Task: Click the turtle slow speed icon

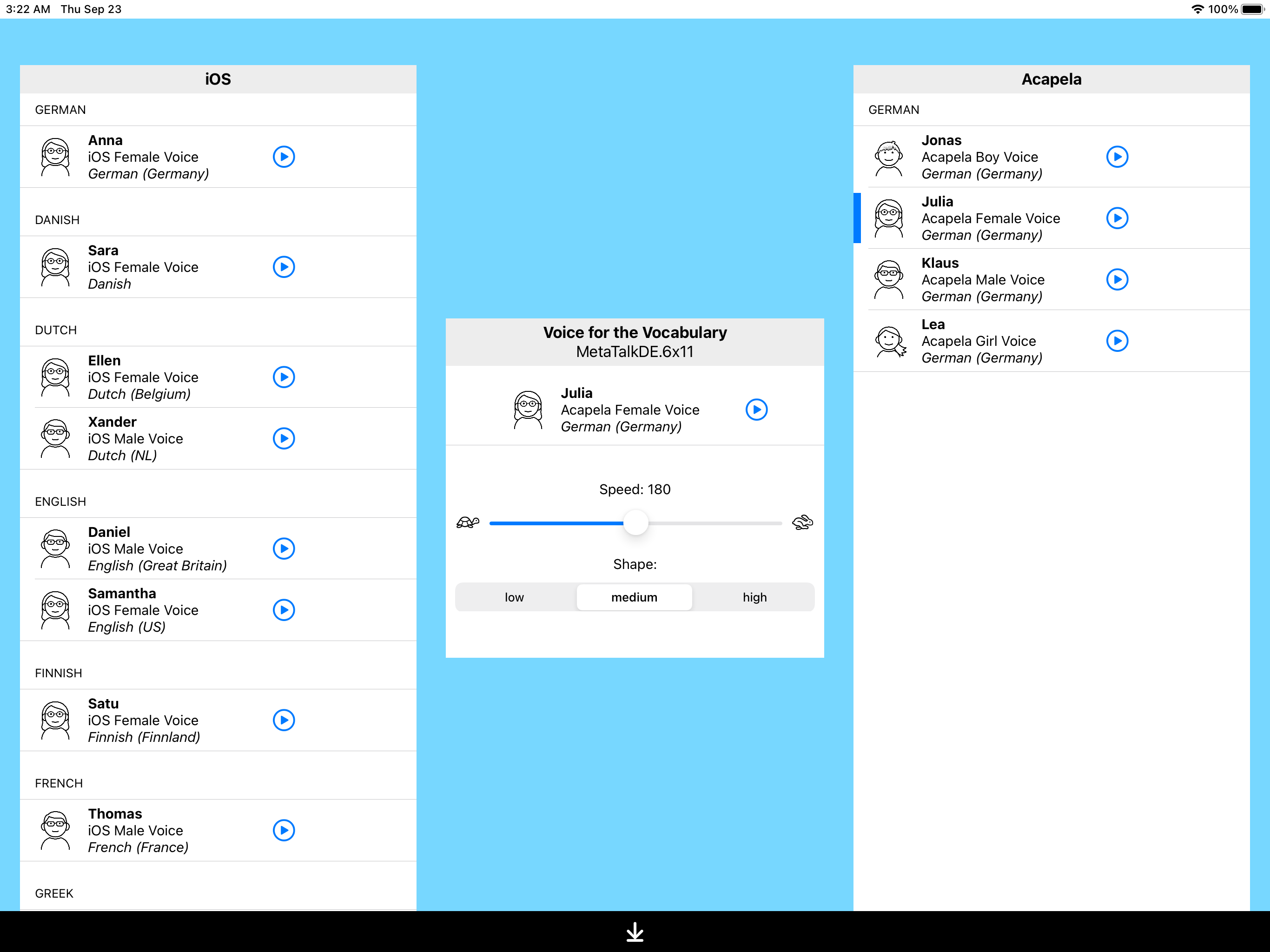Action: pos(468,522)
